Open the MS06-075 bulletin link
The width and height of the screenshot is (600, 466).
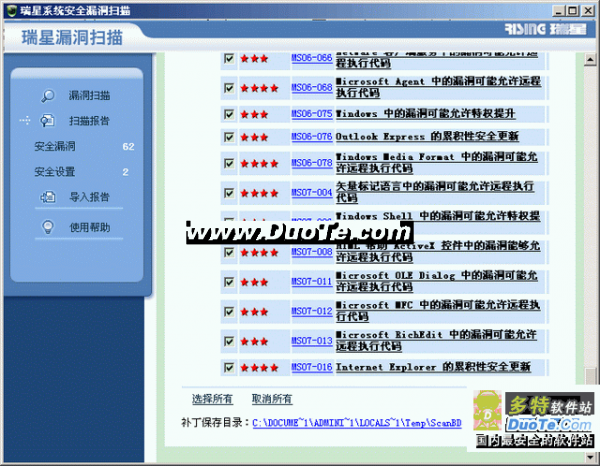pos(312,114)
